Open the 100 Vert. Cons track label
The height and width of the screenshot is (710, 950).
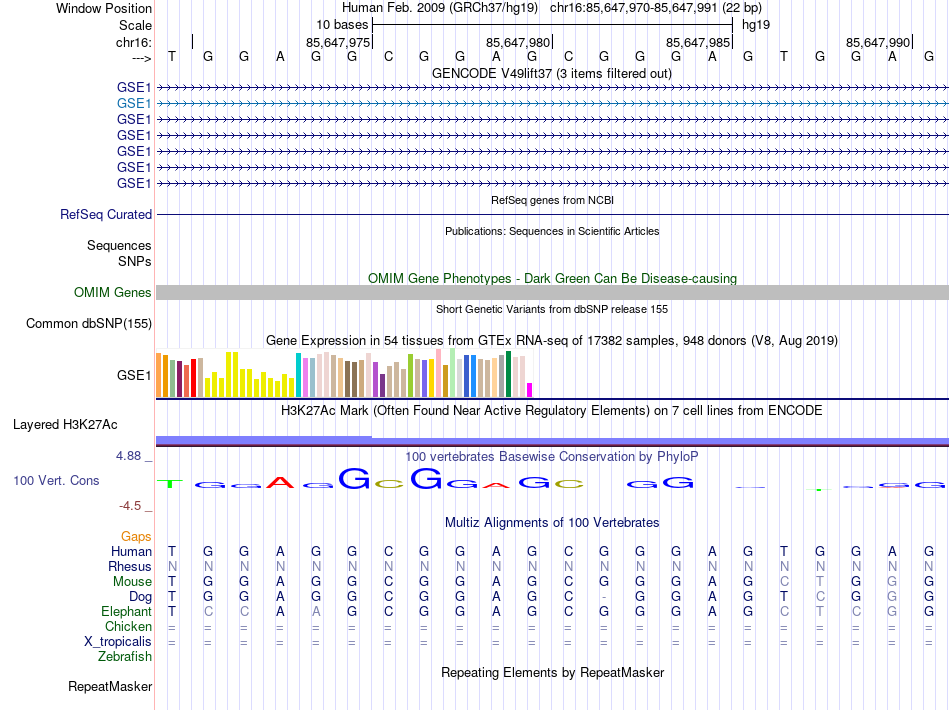pyautogui.click(x=56, y=481)
